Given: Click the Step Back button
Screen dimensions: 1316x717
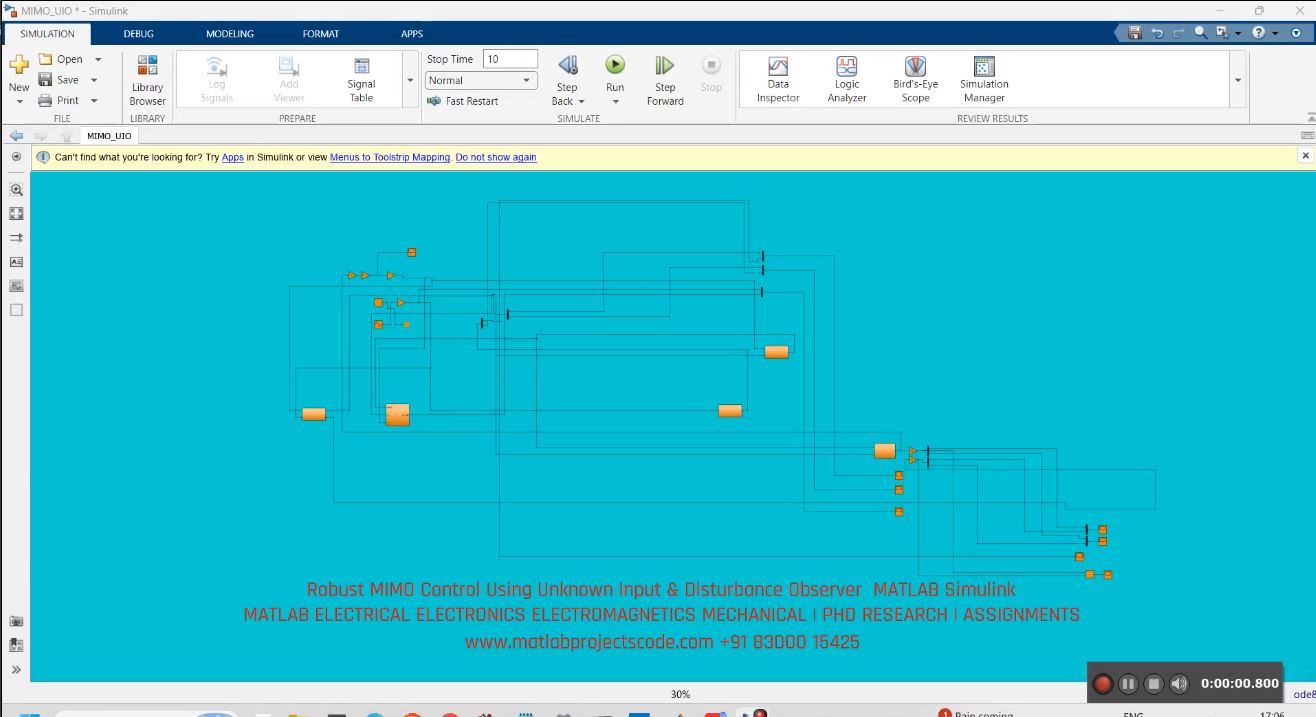Looking at the screenshot, I should (567, 66).
